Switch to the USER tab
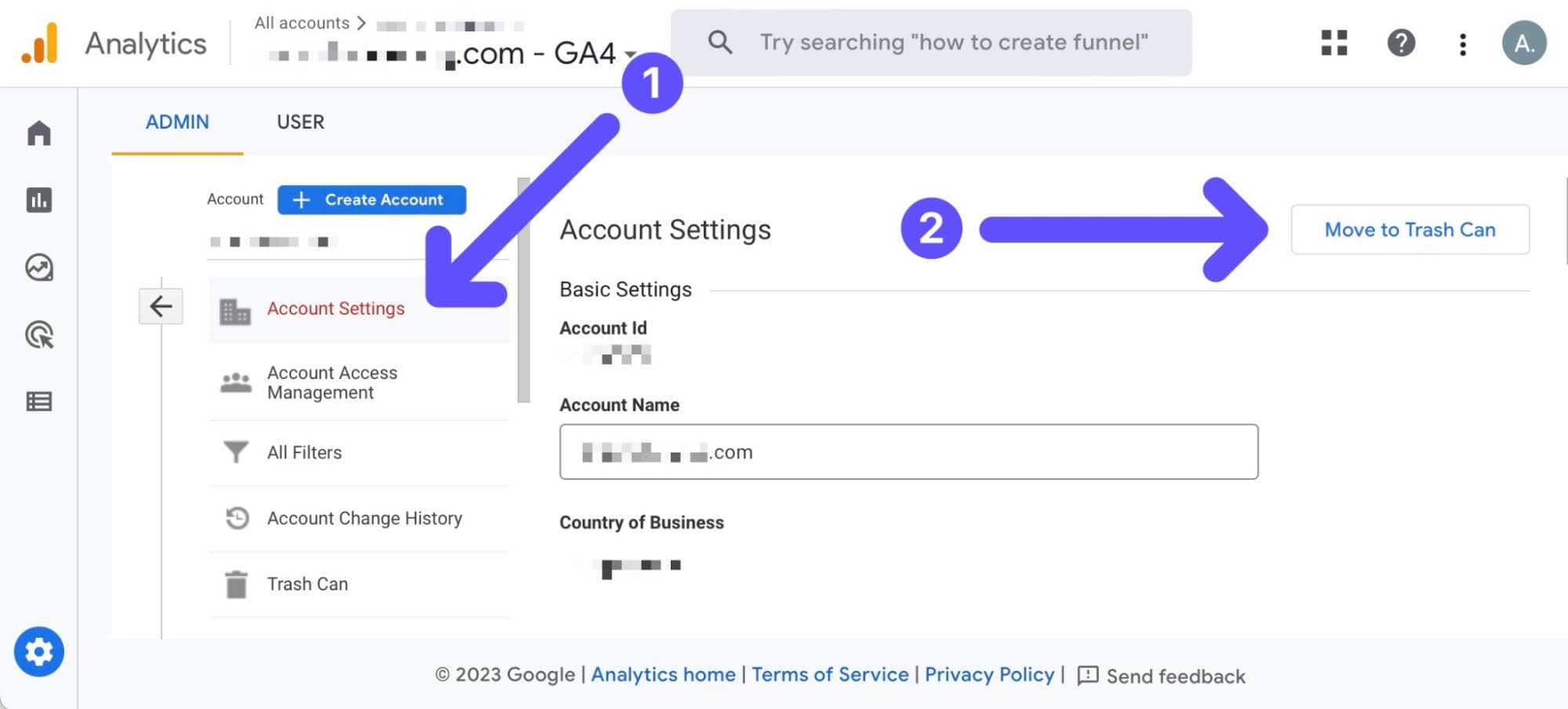The height and width of the screenshot is (709, 1568). 300,122
